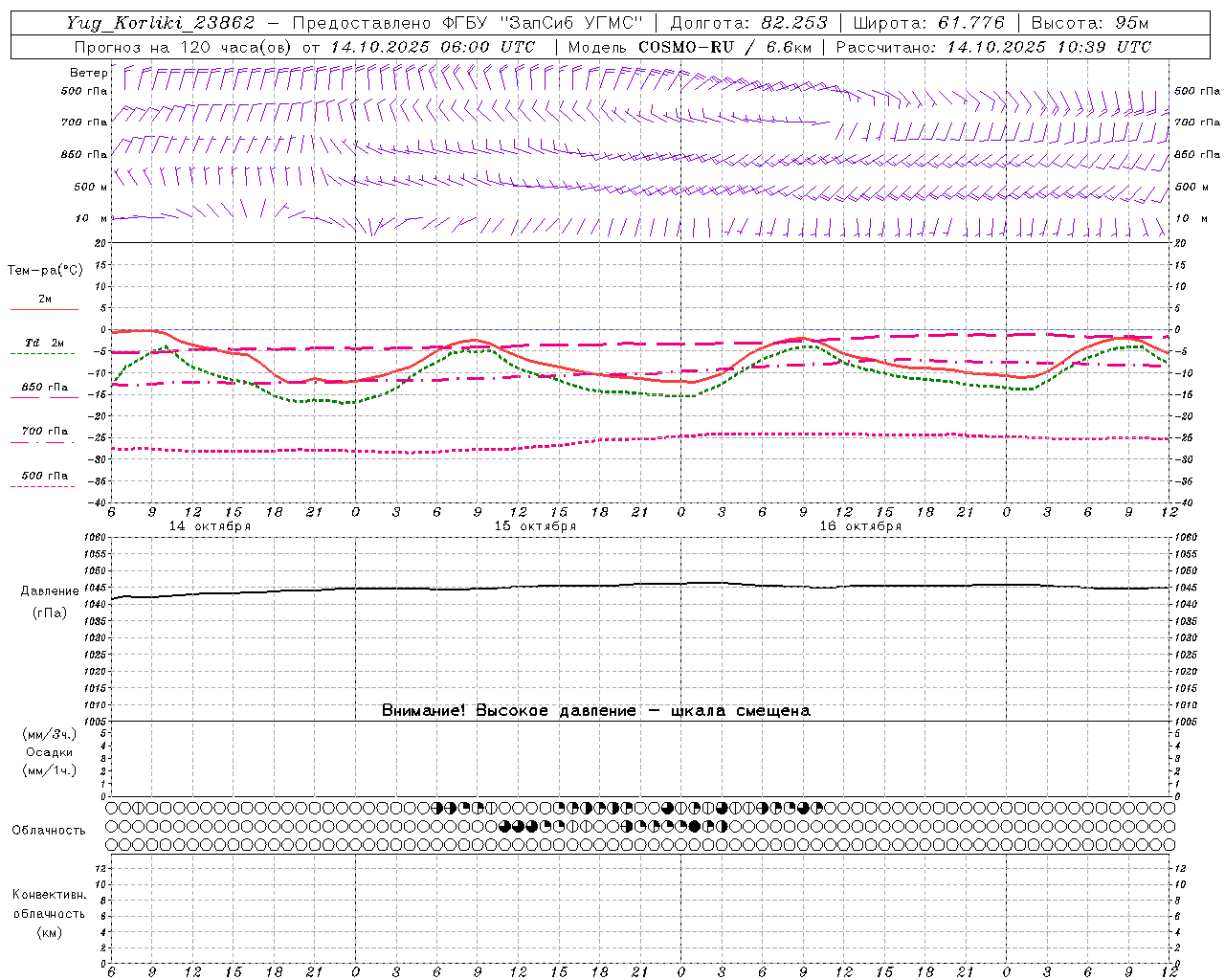Click the Давление pressure panel label
1225x980 pixels.
pos(50,591)
